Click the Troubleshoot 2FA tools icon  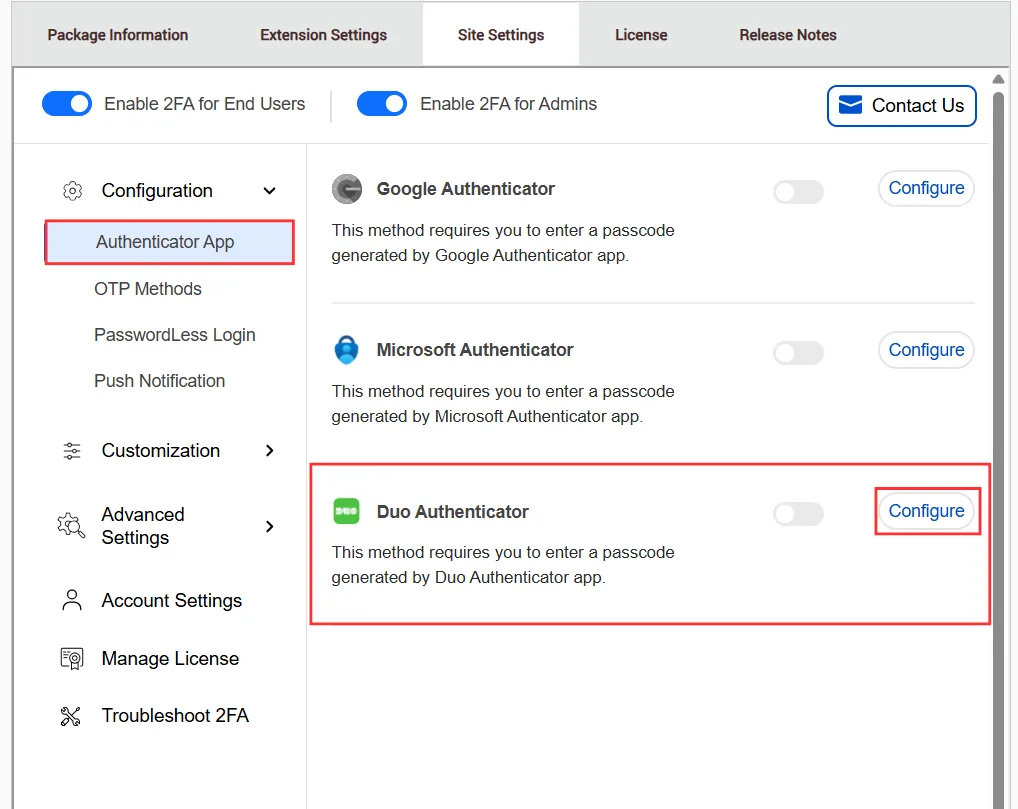point(71,716)
